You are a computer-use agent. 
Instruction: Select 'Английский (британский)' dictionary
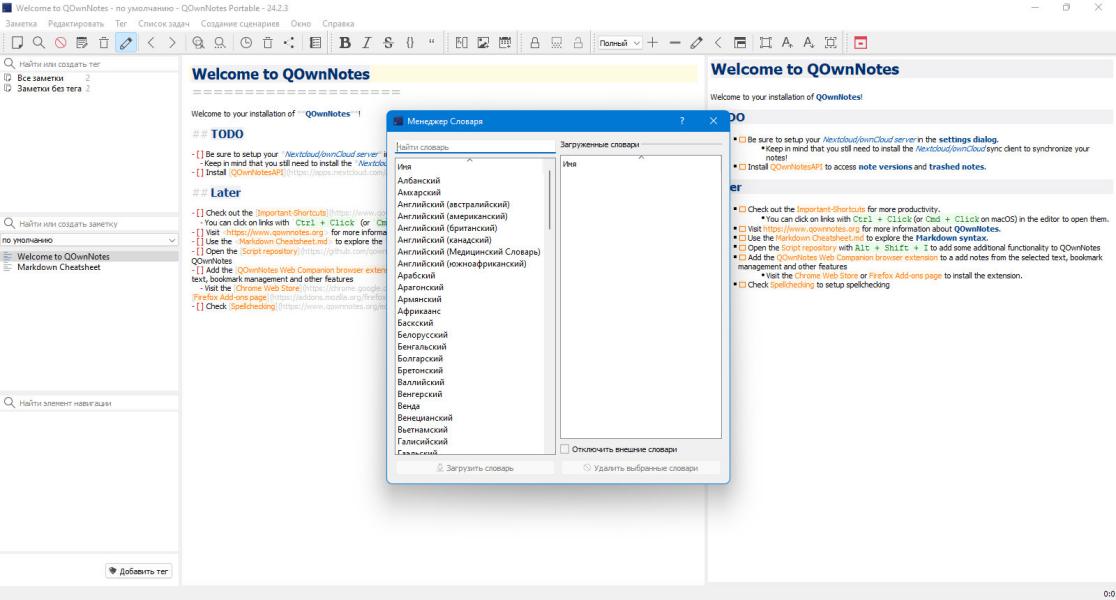447,228
